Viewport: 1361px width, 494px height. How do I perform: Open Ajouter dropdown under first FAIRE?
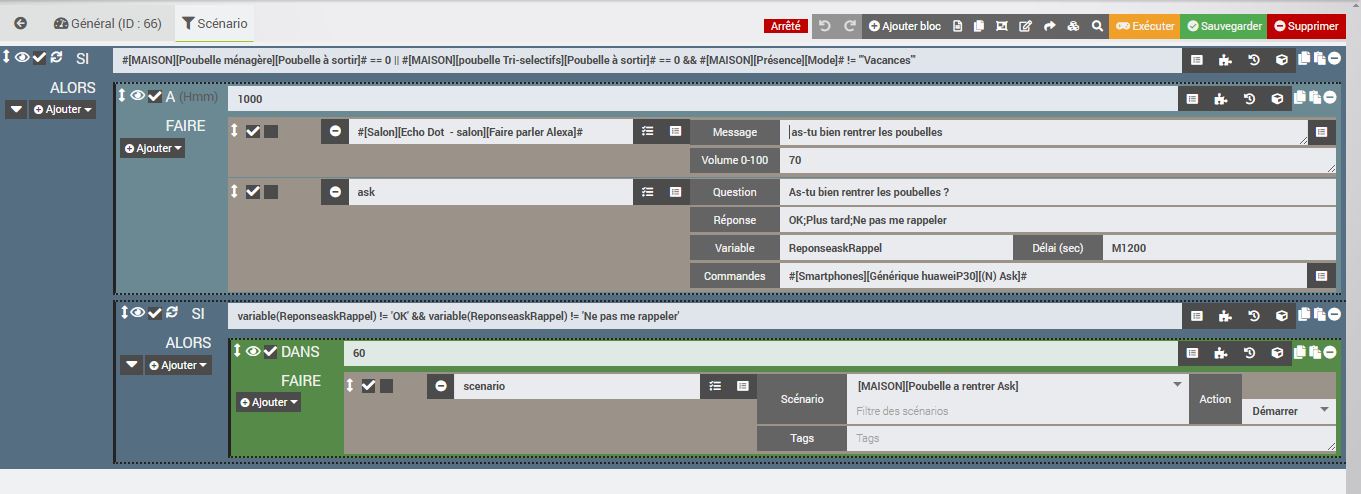point(153,148)
